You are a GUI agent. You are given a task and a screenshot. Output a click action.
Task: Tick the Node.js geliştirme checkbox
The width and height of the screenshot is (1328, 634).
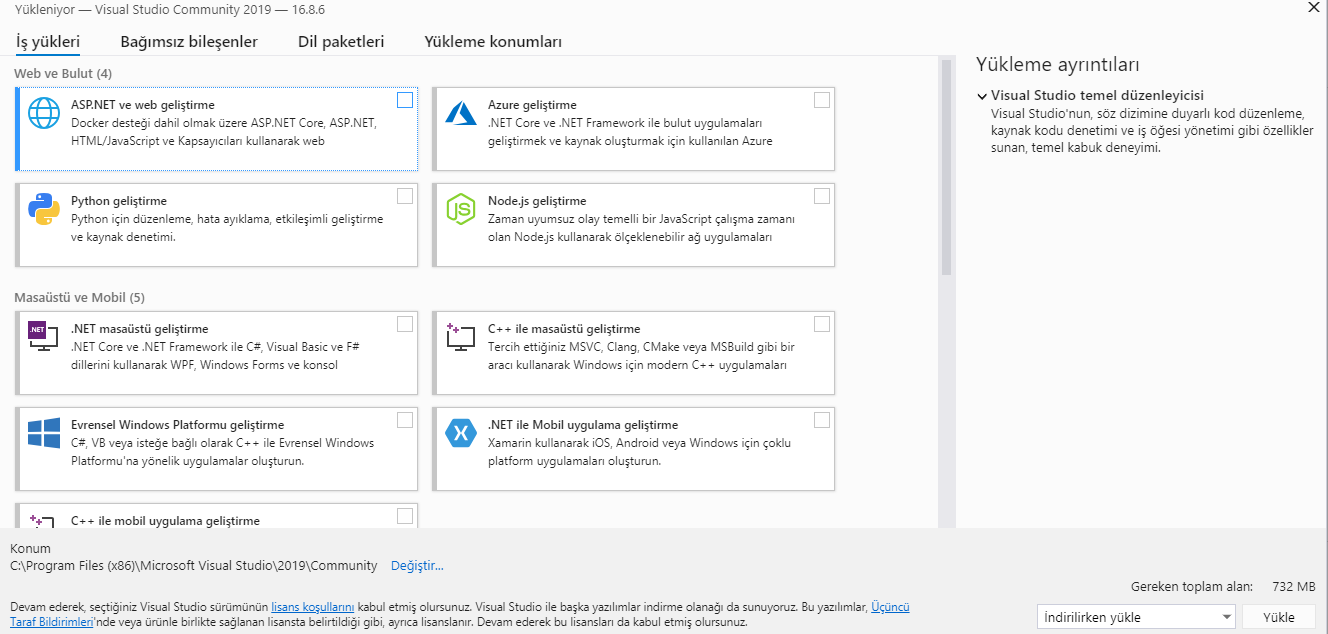pyautogui.click(x=822, y=196)
